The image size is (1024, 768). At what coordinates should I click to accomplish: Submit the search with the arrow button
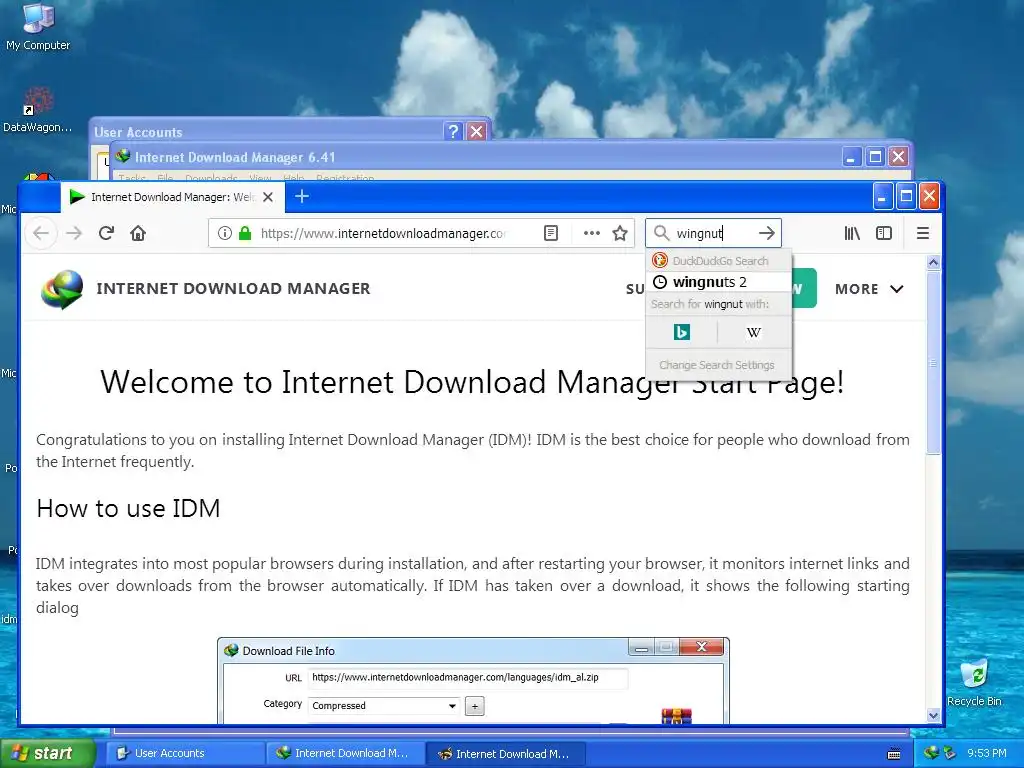pos(767,233)
